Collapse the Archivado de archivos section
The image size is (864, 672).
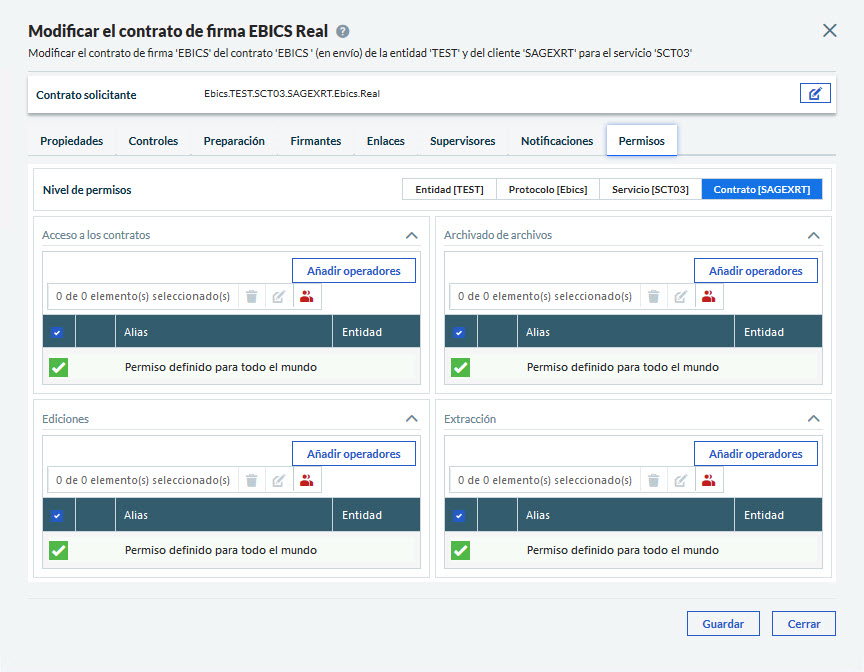pos(813,235)
